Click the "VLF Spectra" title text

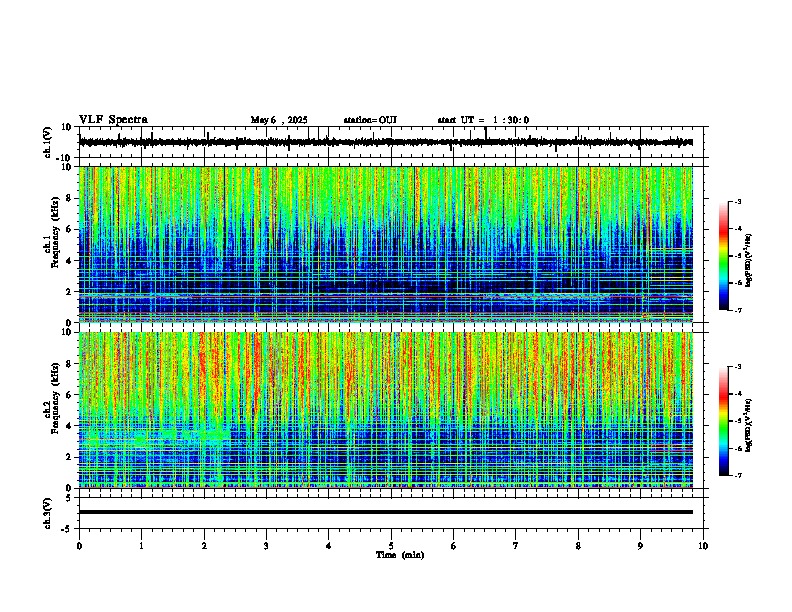[x=113, y=120]
